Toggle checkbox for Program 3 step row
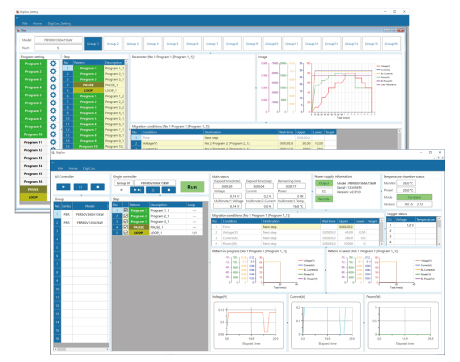This screenshot has height=362, width=460. tap(126, 221)
